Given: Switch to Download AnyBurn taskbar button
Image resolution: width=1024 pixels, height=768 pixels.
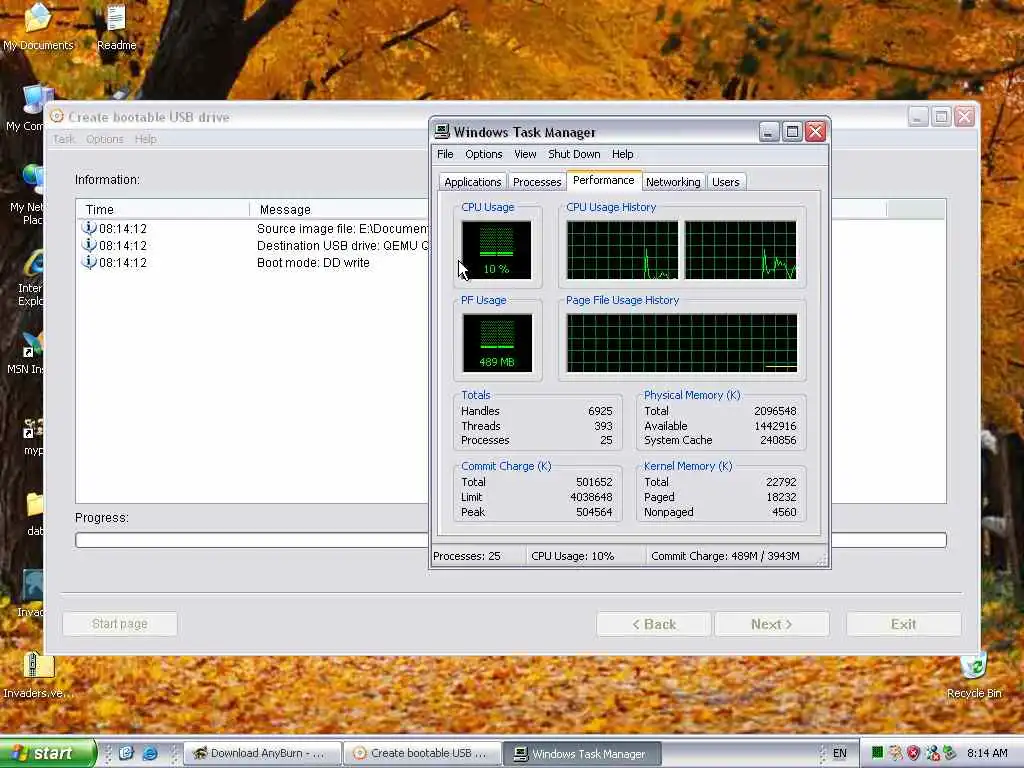Looking at the screenshot, I should [x=263, y=754].
